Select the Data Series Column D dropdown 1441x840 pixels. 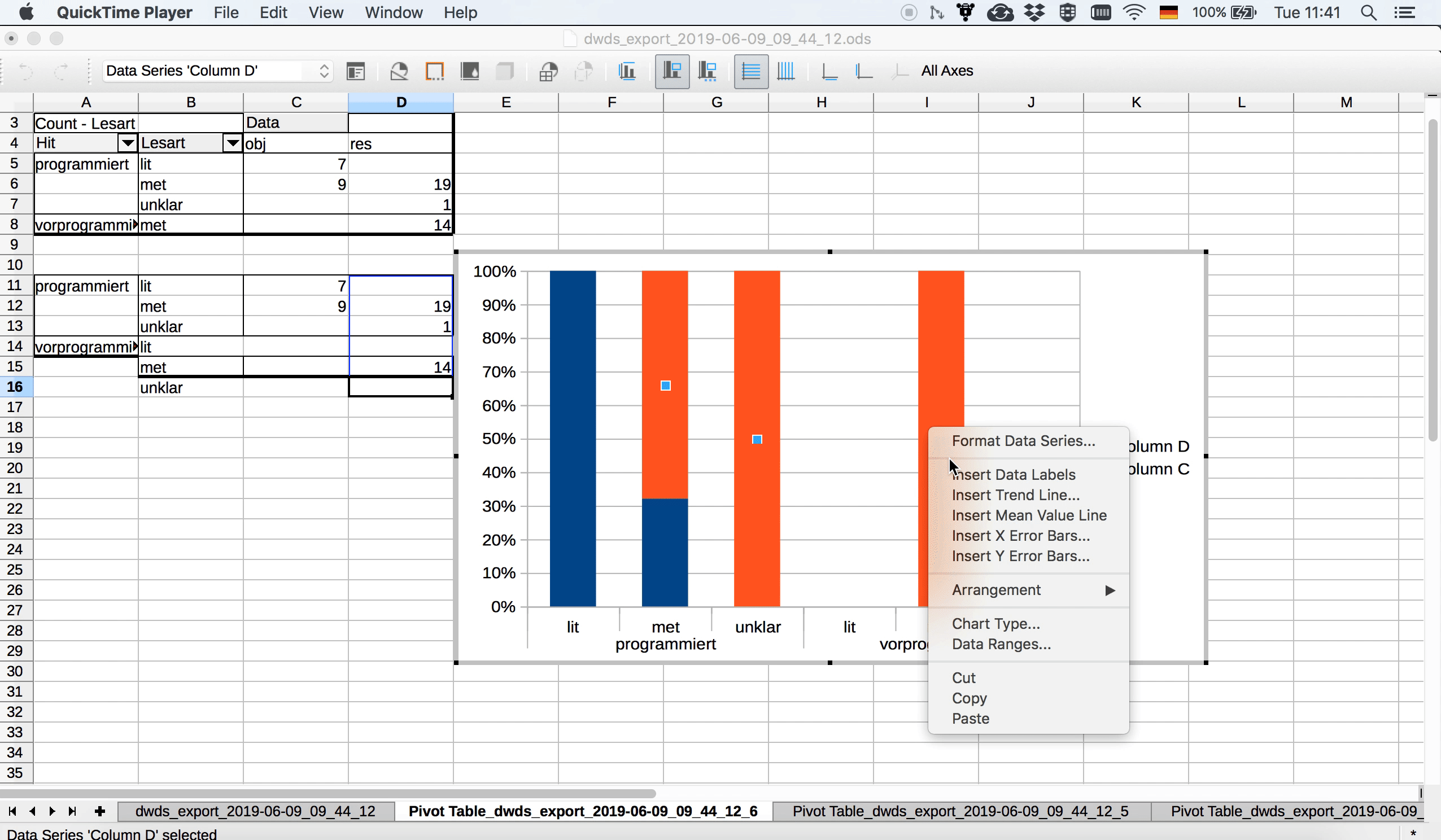tap(216, 71)
